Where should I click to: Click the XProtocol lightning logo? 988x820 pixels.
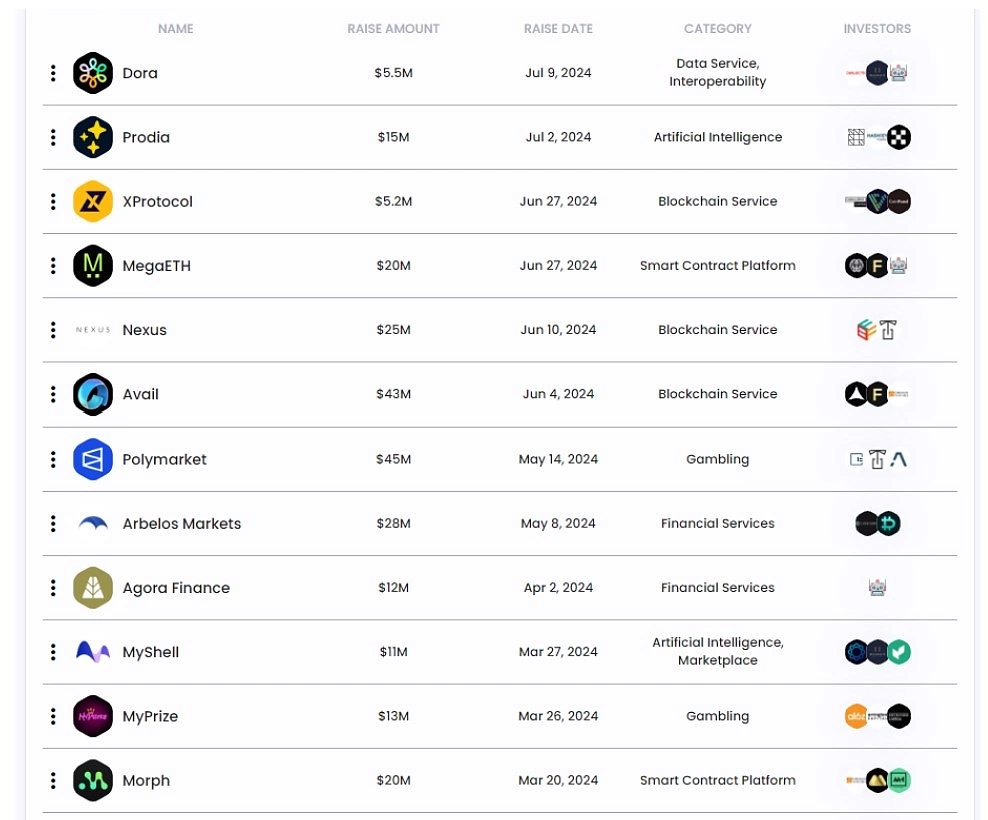pyautogui.click(x=92, y=201)
